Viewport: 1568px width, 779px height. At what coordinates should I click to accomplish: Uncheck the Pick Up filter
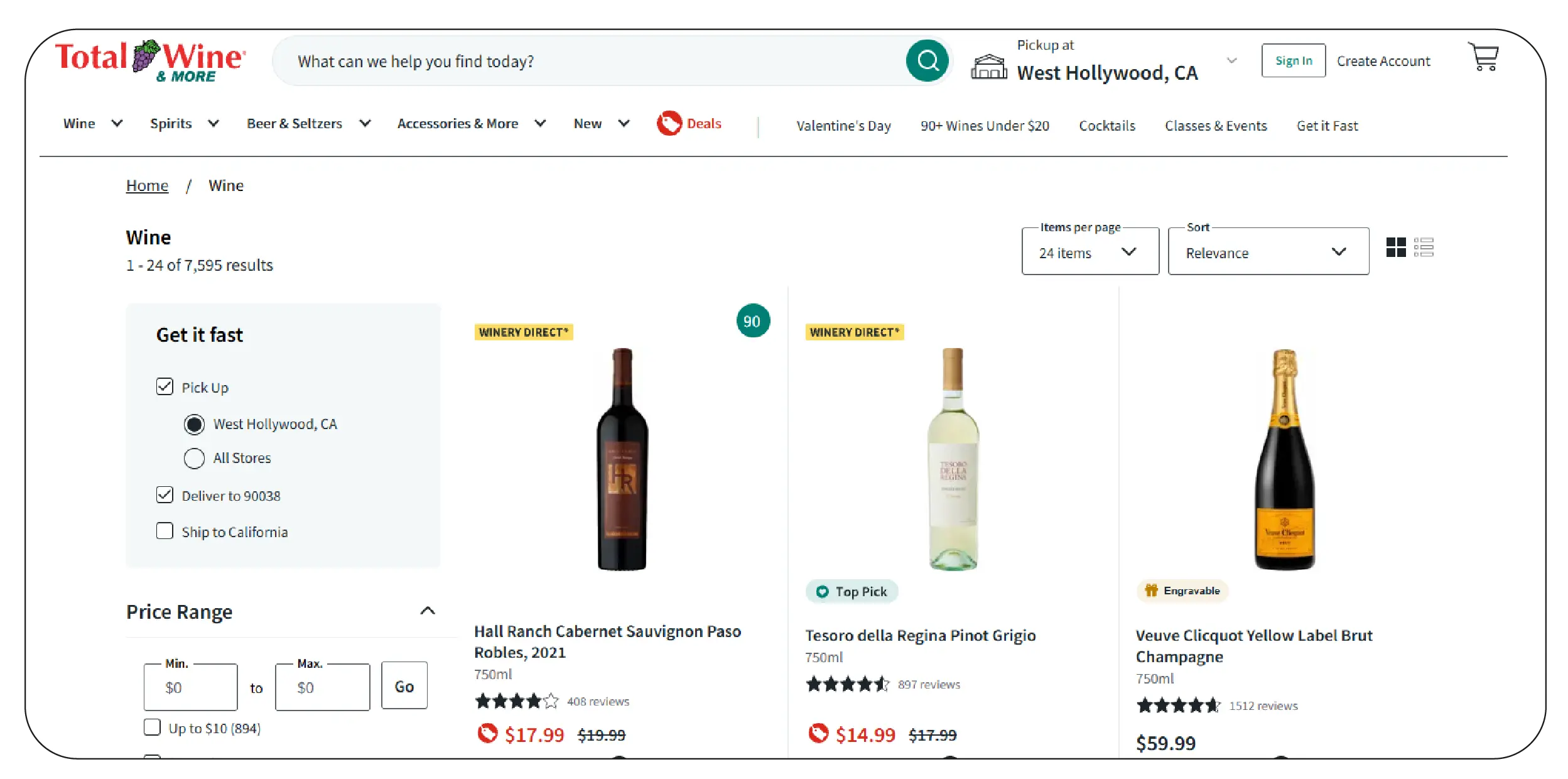point(164,386)
